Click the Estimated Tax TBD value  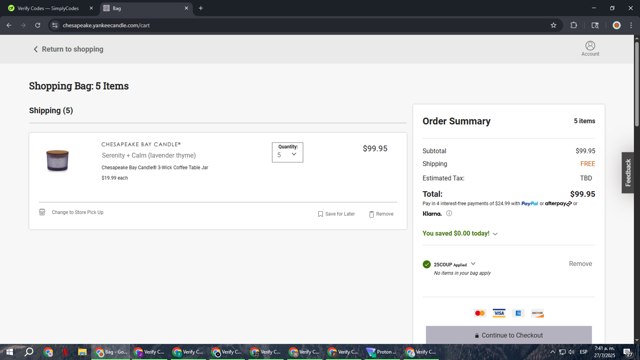click(586, 178)
